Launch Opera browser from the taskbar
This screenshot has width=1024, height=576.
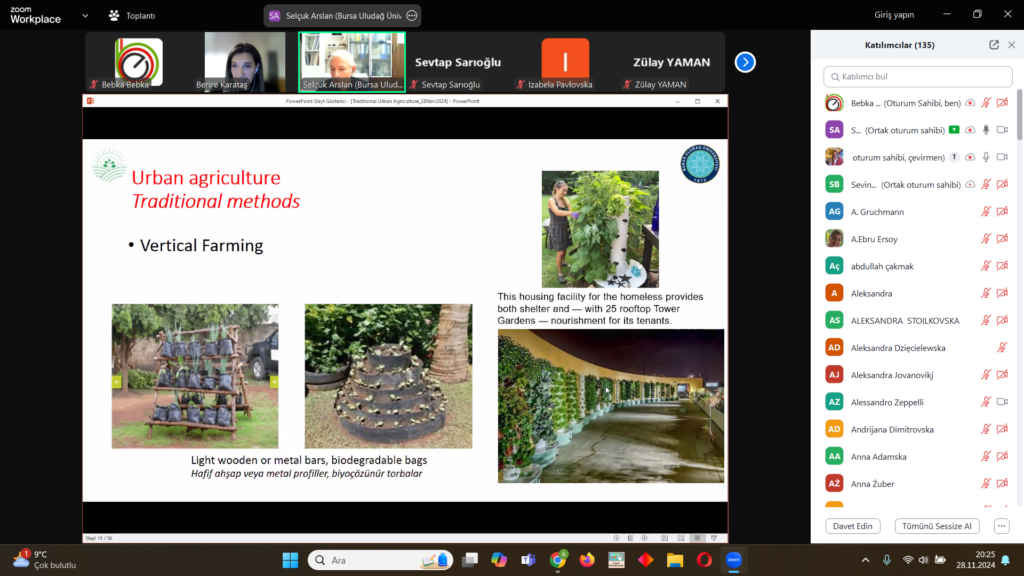(x=704, y=560)
